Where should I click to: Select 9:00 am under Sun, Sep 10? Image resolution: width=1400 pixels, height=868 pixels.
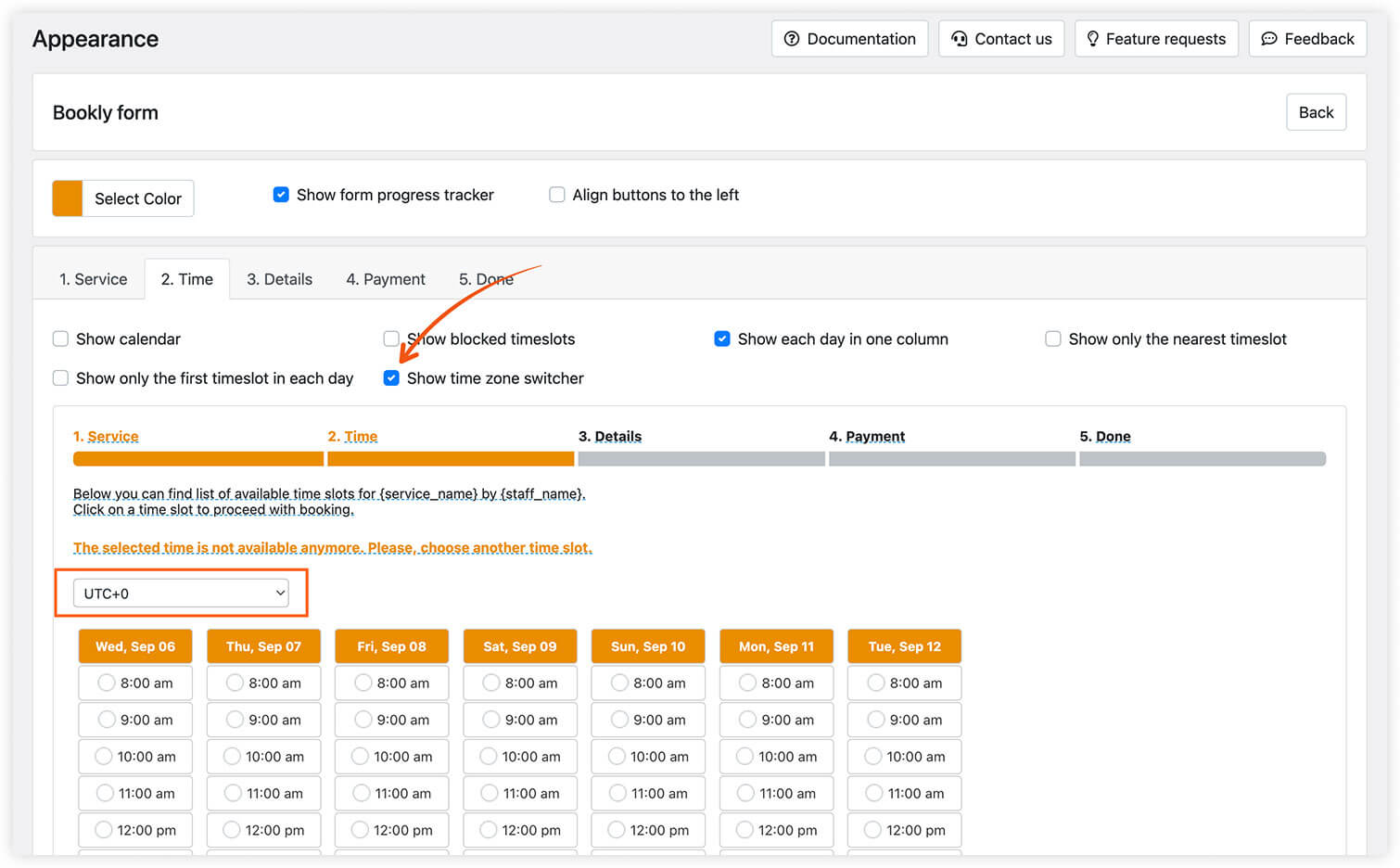648,720
